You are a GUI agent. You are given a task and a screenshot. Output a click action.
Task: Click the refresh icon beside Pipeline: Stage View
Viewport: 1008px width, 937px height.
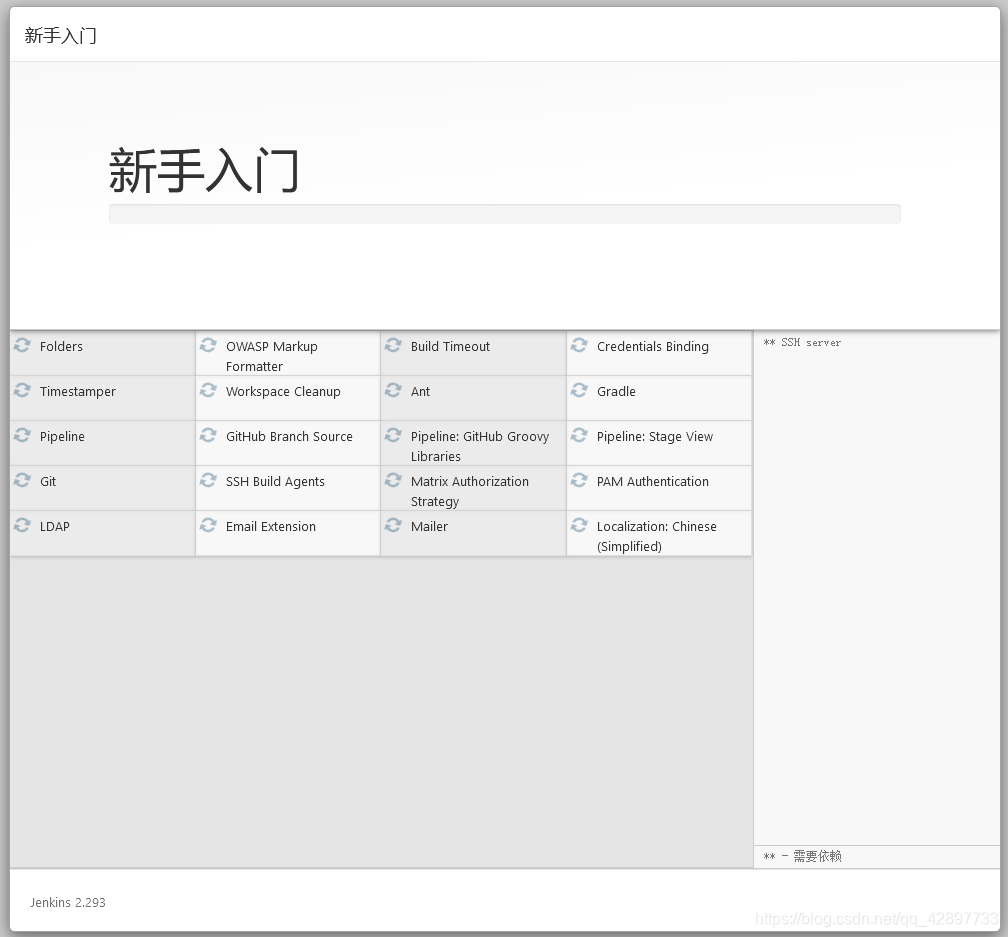(579, 435)
